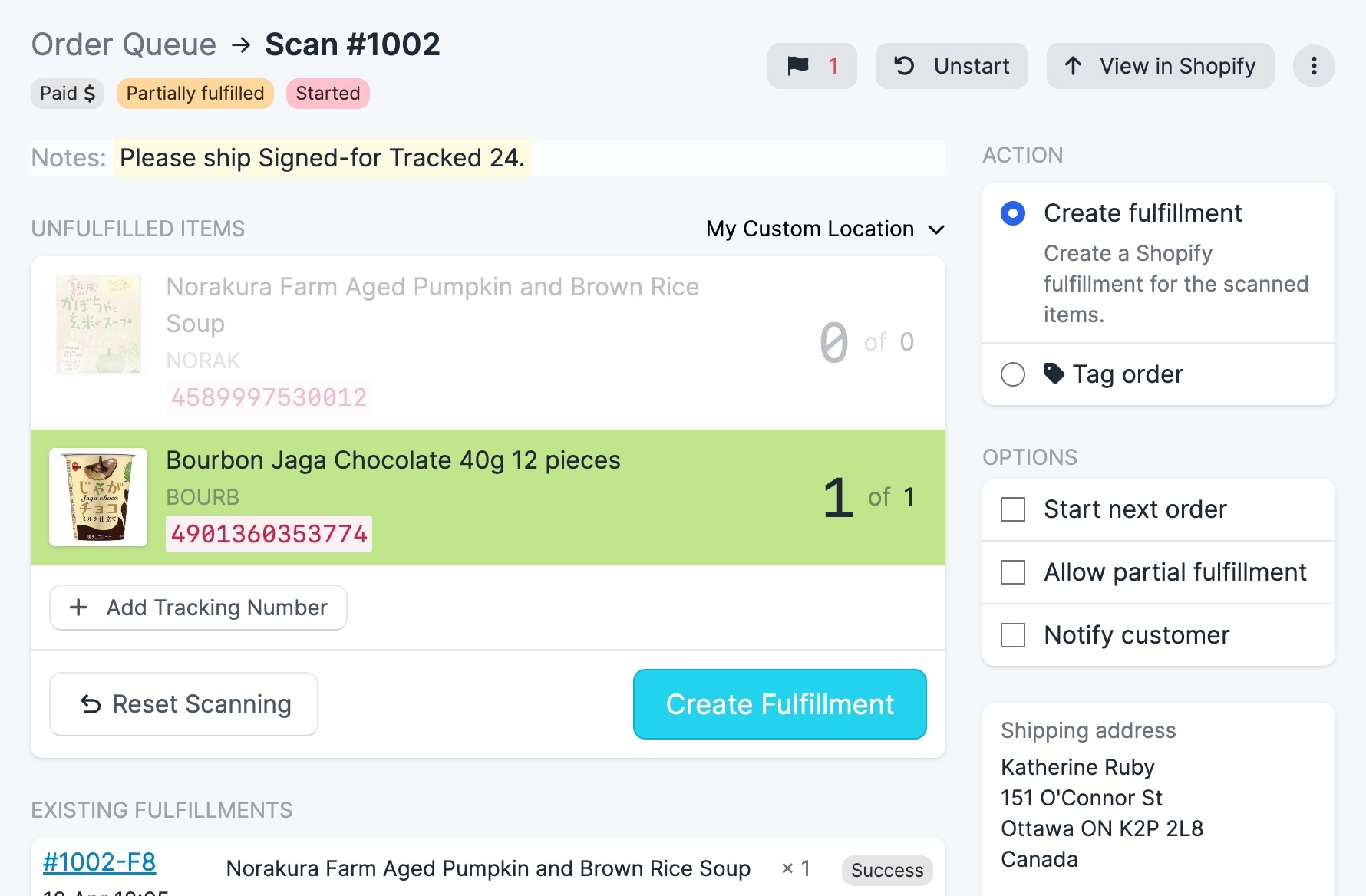The image size is (1366, 896).
Task: Click the flag icon button
Action: [x=798, y=66]
